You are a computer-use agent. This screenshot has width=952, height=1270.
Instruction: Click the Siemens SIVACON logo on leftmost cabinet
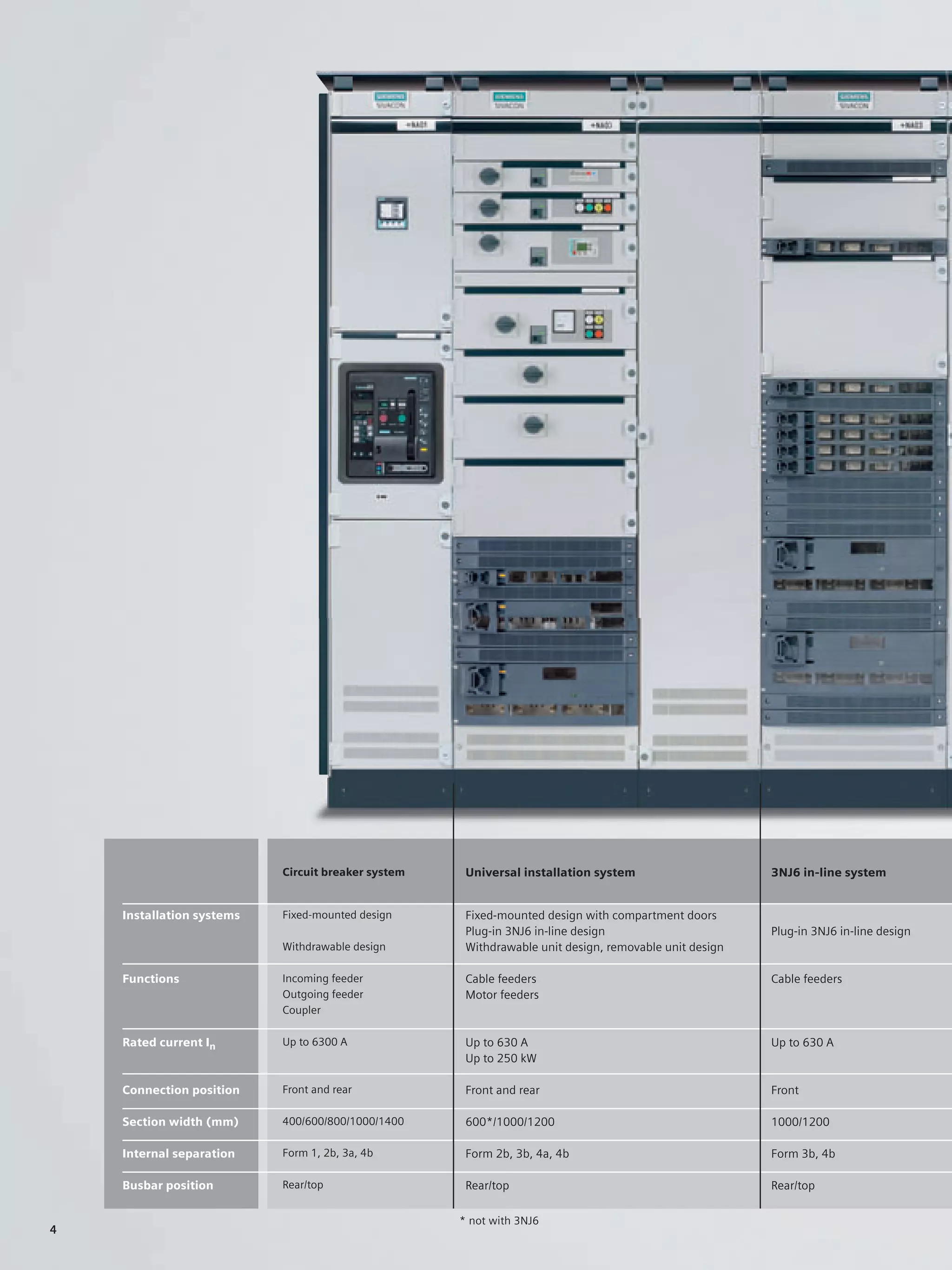coord(391,100)
